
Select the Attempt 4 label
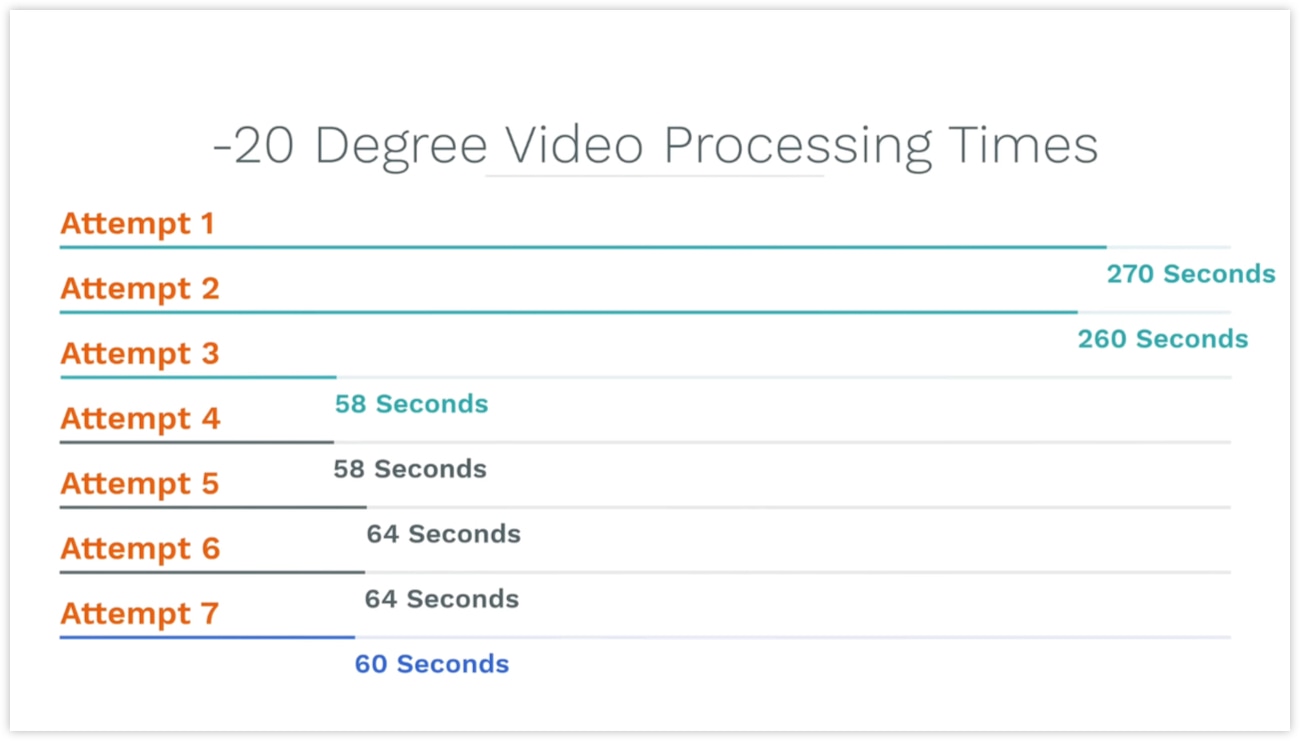coord(140,418)
